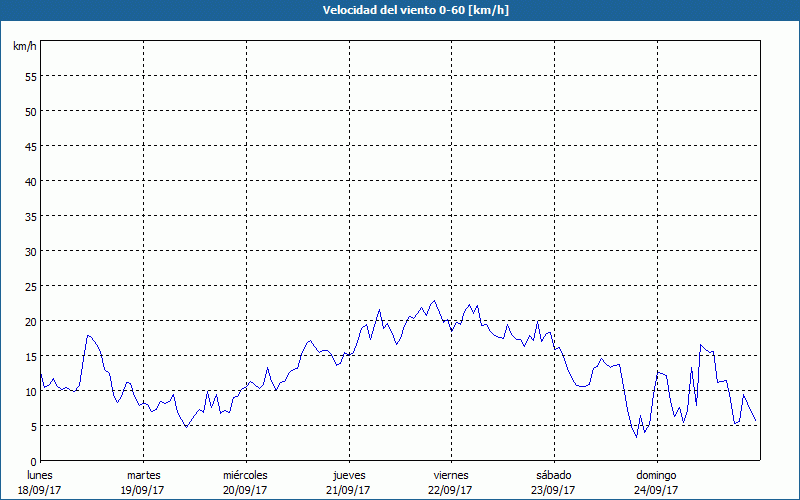The height and width of the screenshot is (500, 800).
Task: Select the date label 22/09/17
Action: [x=450, y=490]
